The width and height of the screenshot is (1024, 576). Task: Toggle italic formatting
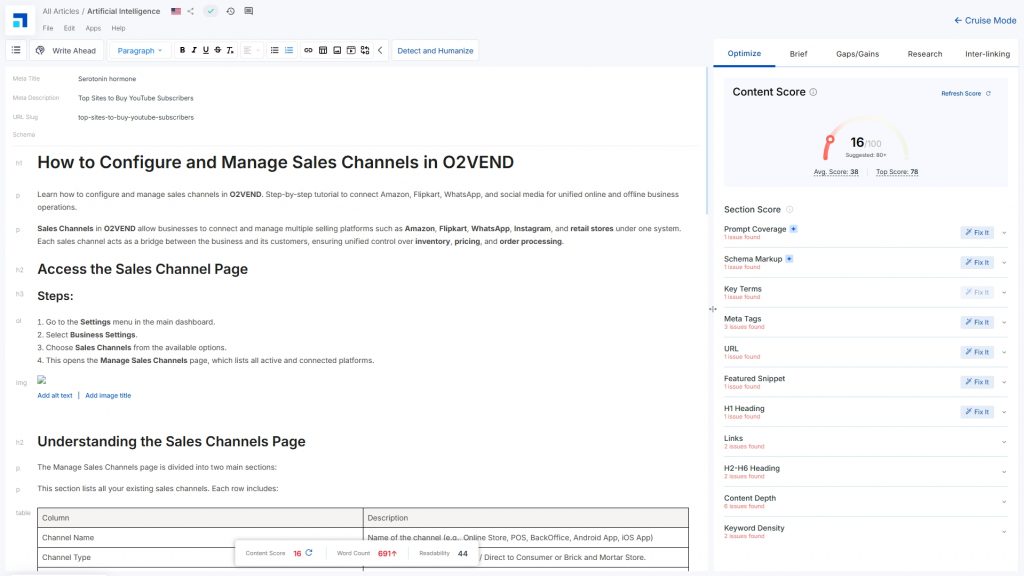(x=194, y=50)
